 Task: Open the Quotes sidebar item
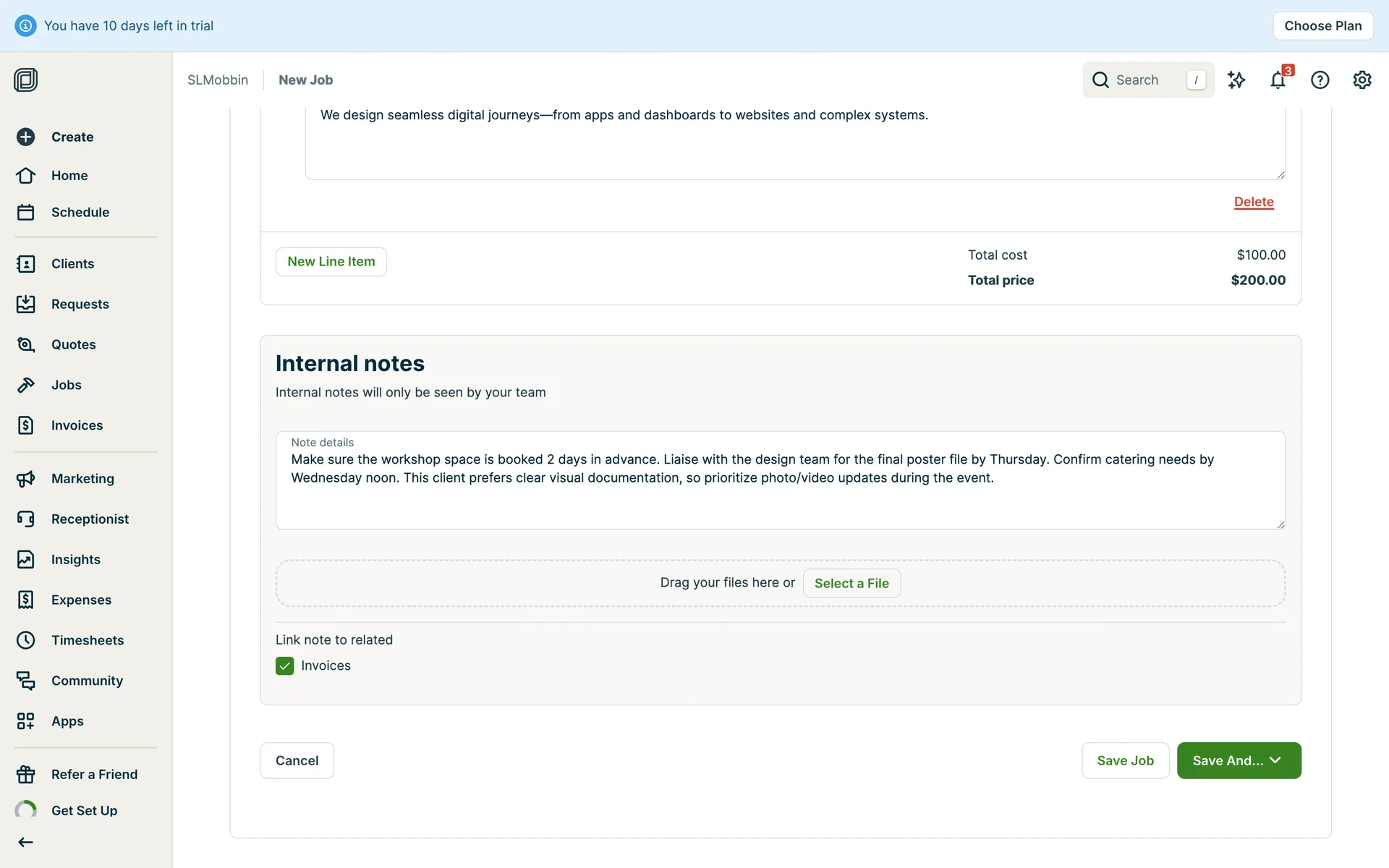73,344
